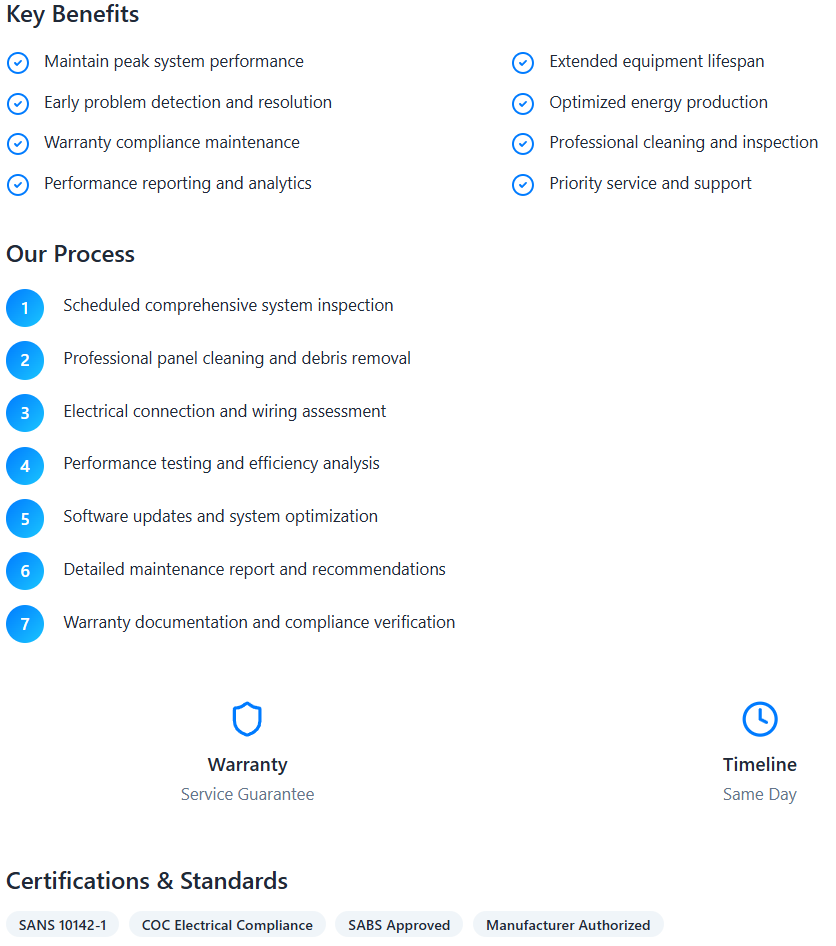Click the check icon beside Warranty compliance maintenance
Screen dimensions: 836x946
(18, 144)
